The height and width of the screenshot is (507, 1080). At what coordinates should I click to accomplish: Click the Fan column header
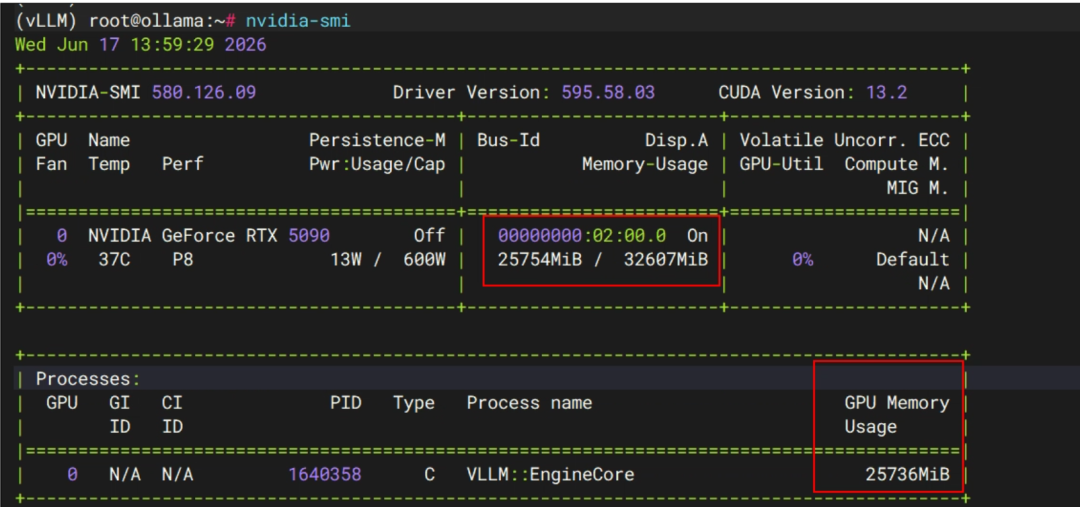click(x=52, y=165)
